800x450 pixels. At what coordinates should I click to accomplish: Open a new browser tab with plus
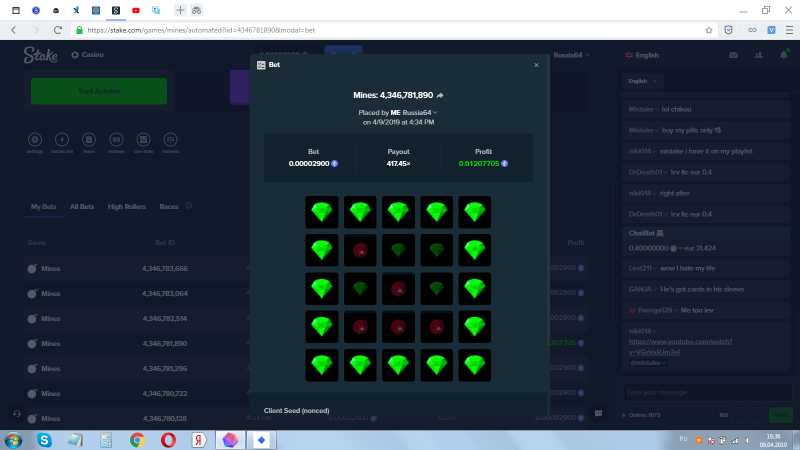click(x=180, y=10)
